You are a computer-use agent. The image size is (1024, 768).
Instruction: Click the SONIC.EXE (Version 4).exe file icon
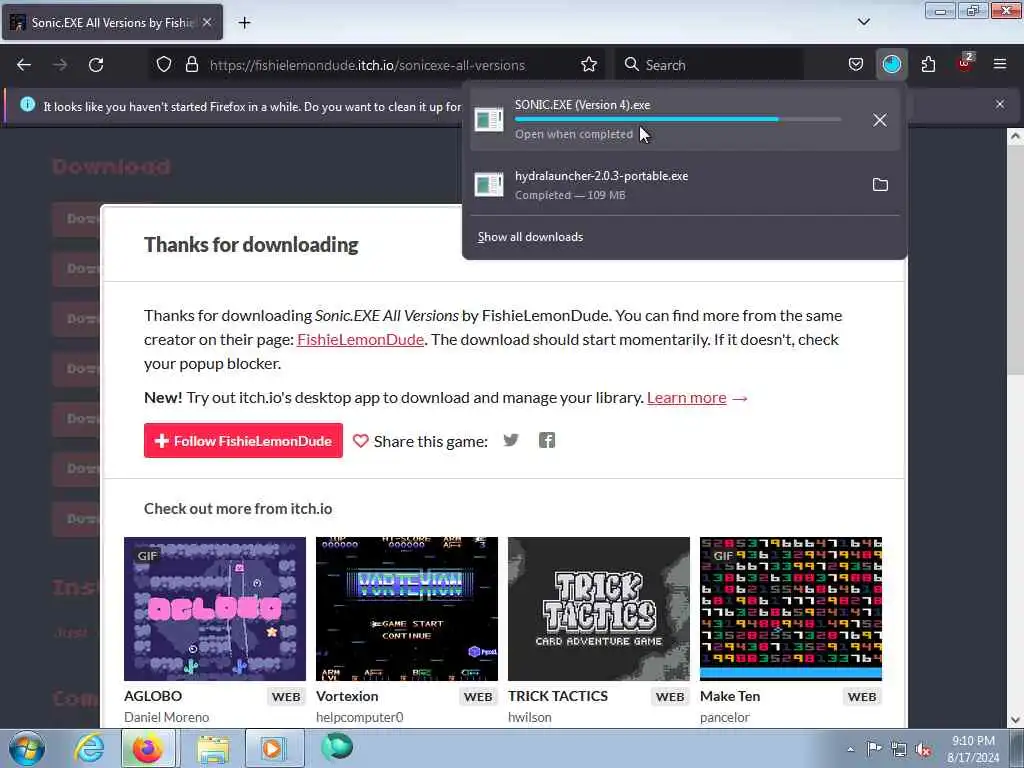coord(489,120)
